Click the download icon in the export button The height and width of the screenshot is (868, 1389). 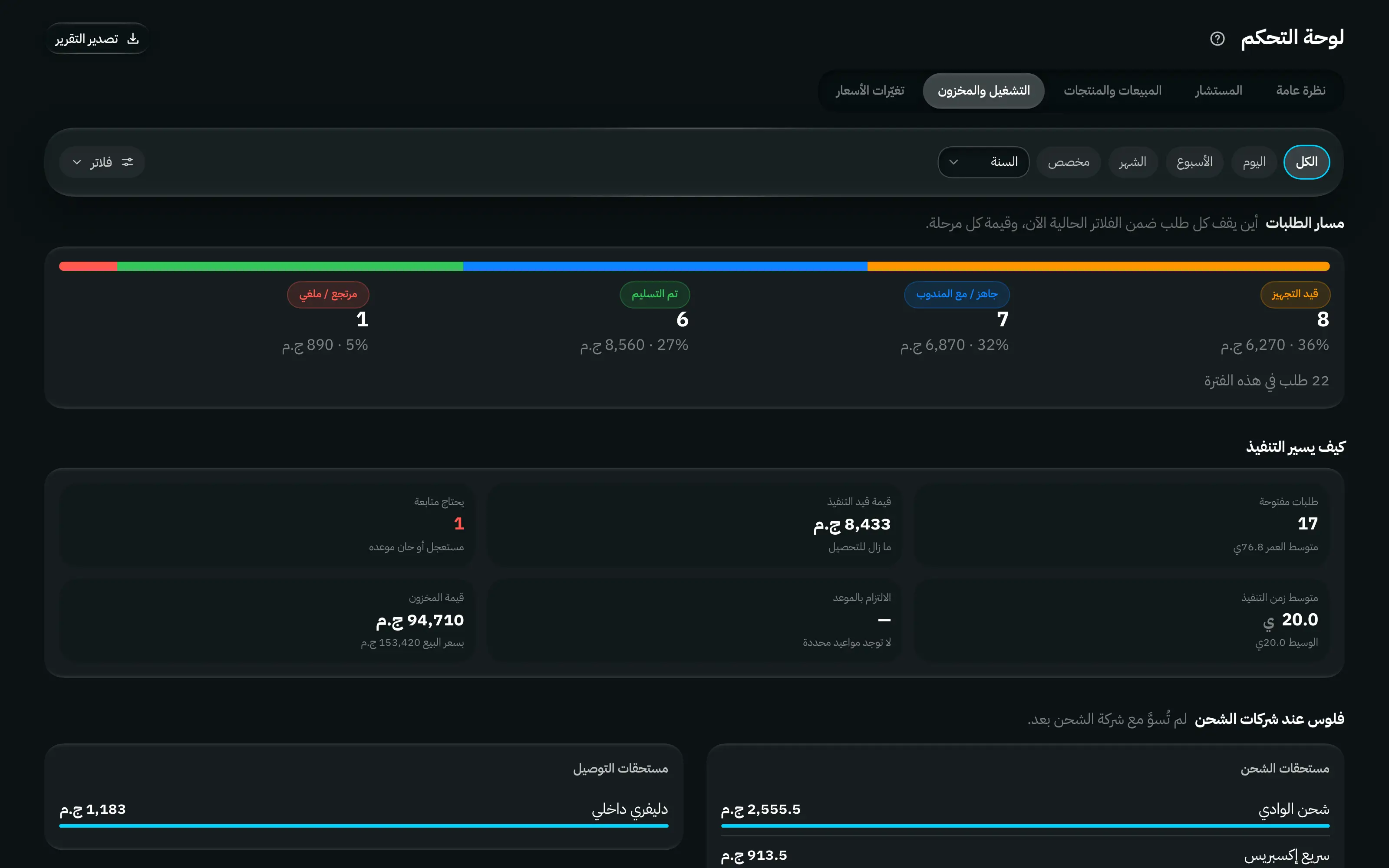[132, 39]
